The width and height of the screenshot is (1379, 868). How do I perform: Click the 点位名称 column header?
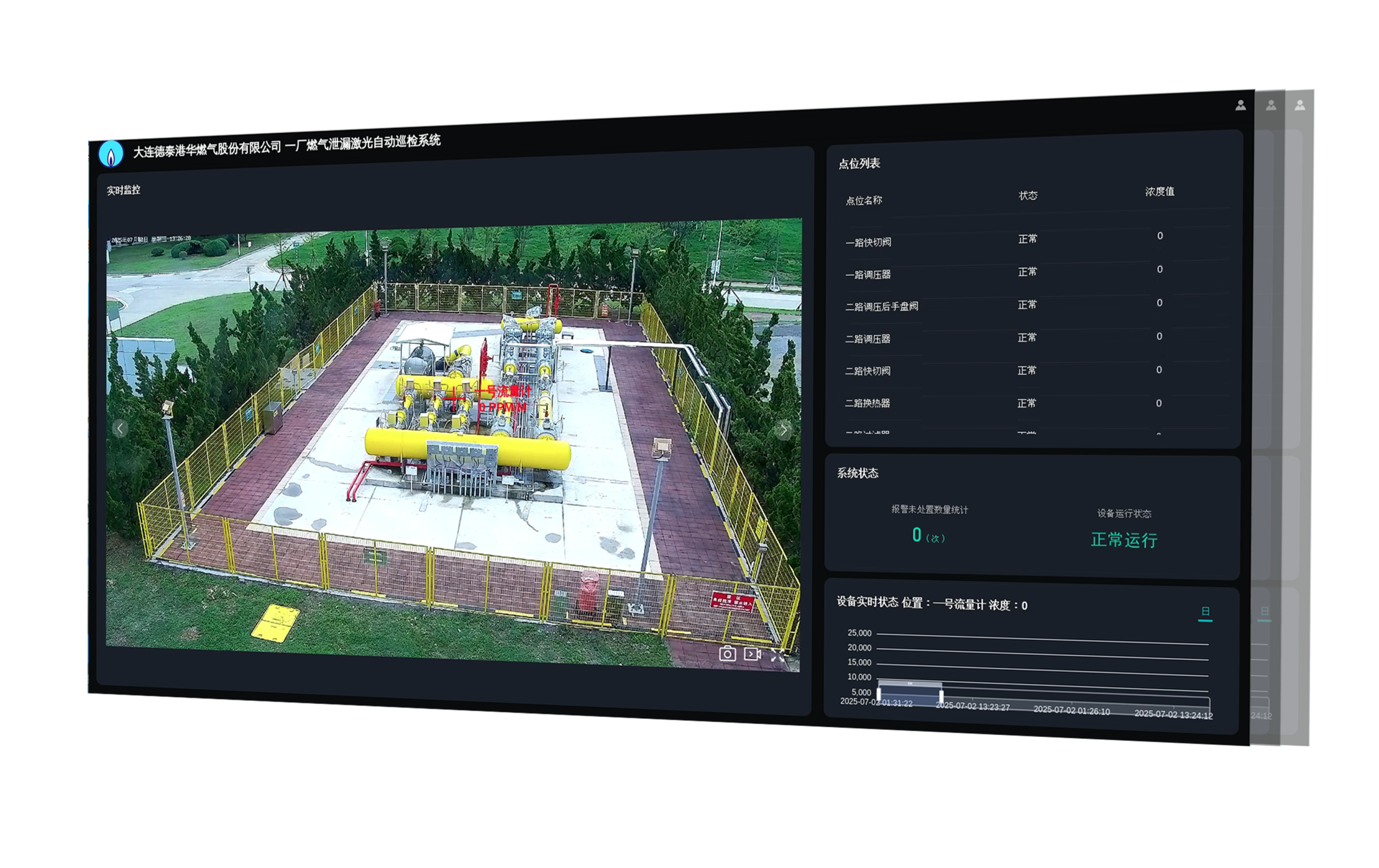pos(863,200)
